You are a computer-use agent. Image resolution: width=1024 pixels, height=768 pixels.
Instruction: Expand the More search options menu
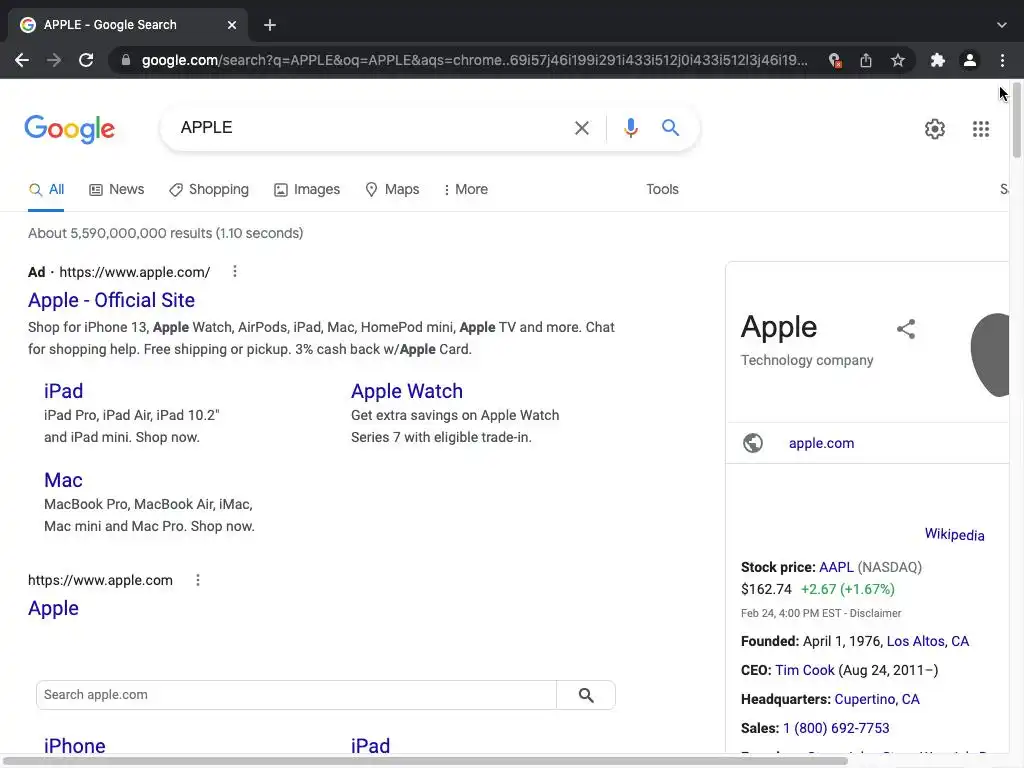coord(465,189)
